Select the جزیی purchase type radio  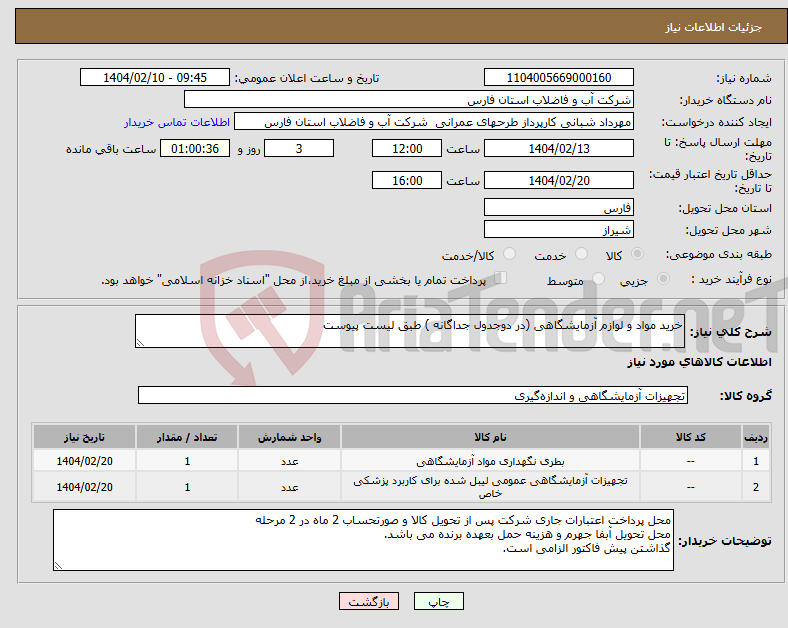pyautogui.click(x=663, y=278)
